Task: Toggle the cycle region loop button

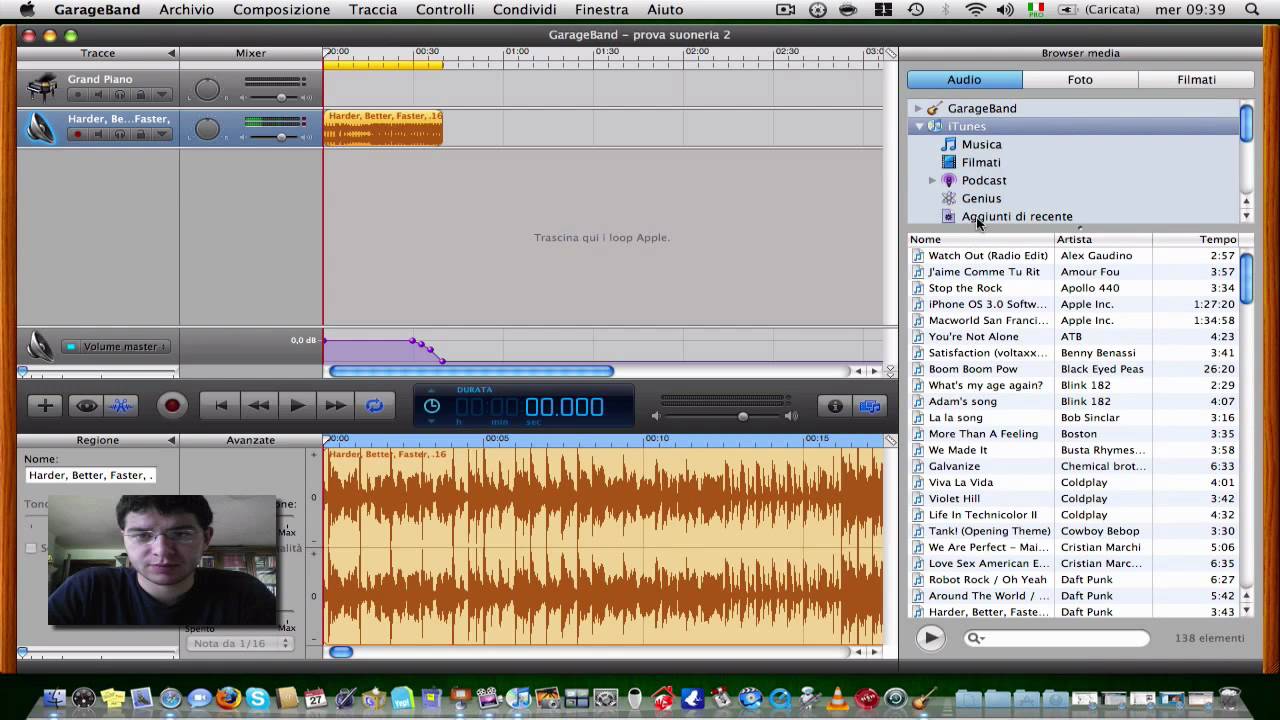Action: coord(374,405)
